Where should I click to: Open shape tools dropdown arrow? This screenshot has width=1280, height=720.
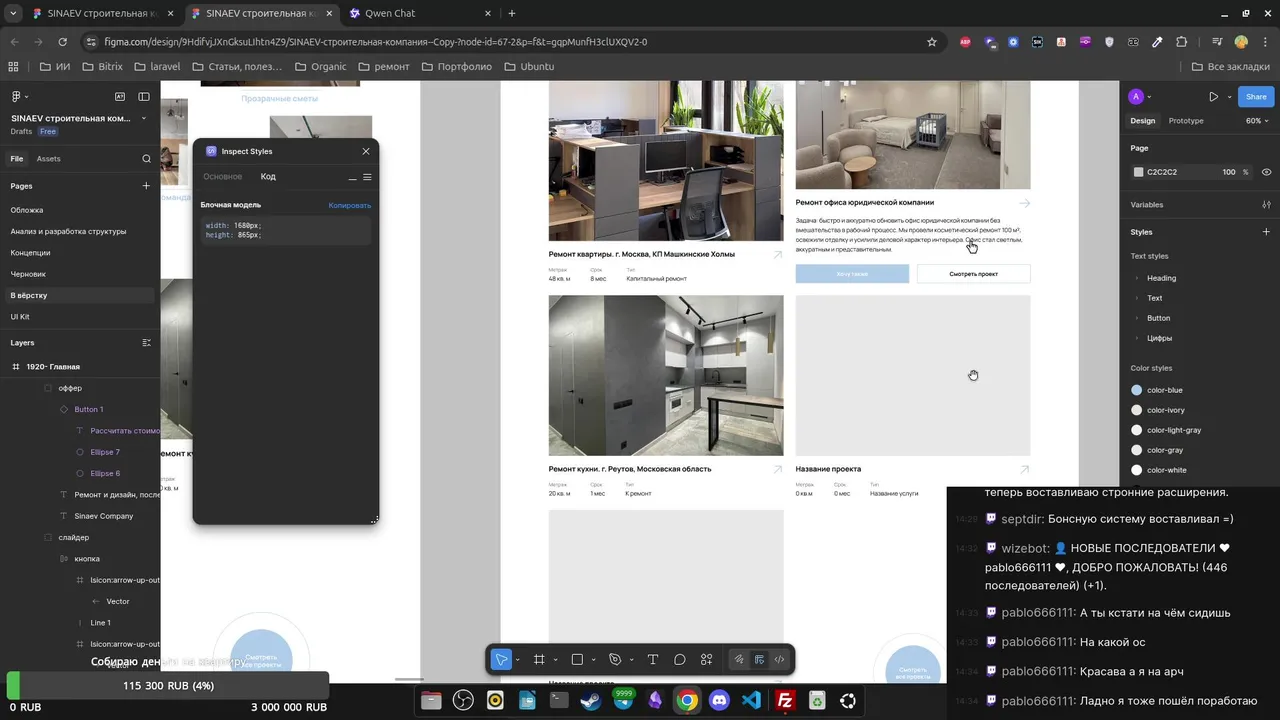593,660
